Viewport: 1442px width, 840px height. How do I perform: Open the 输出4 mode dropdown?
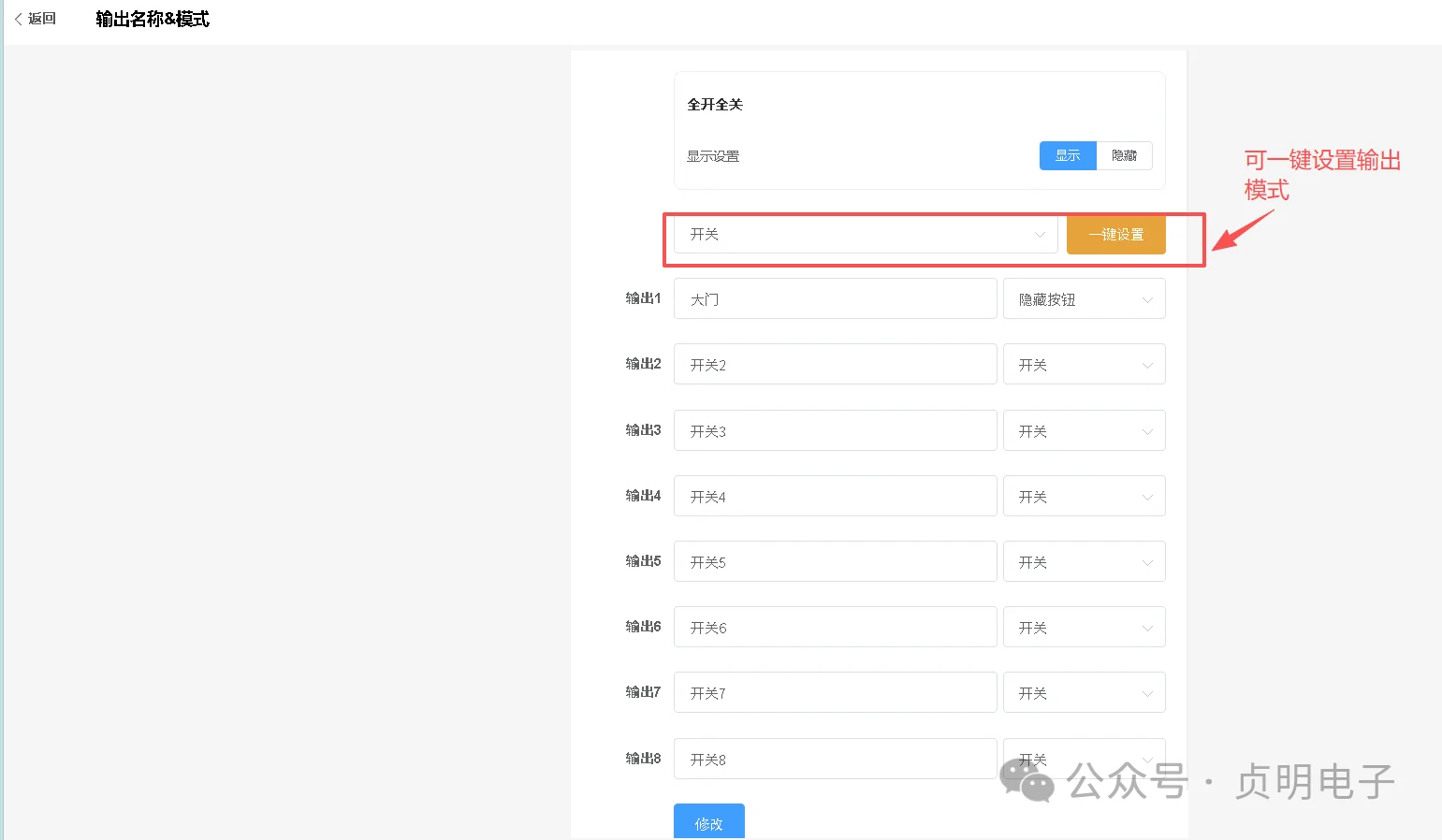tap(1085, 497)
